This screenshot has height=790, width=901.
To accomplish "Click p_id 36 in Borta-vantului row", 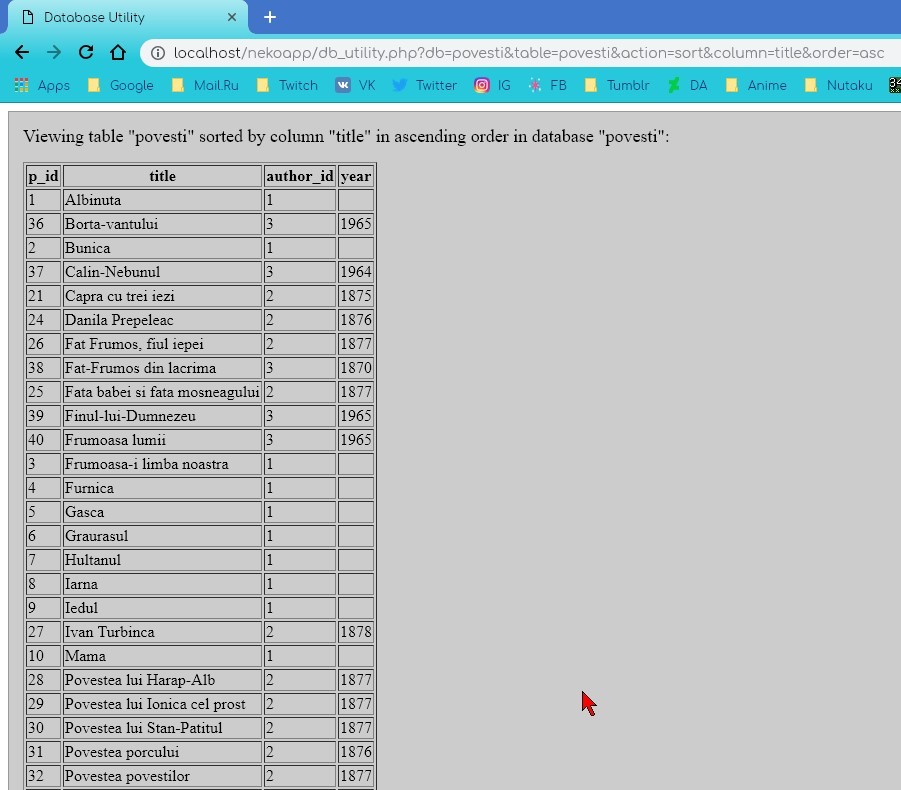I will click(43, 224).
